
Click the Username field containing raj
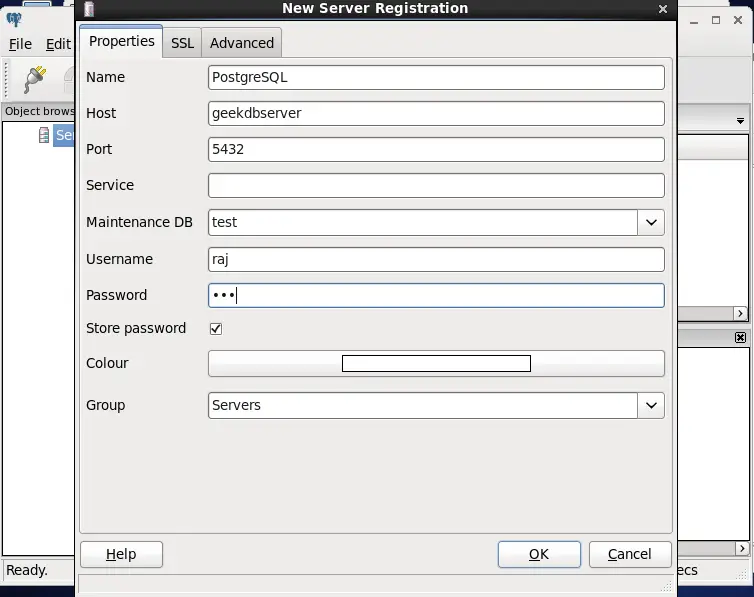436,260
